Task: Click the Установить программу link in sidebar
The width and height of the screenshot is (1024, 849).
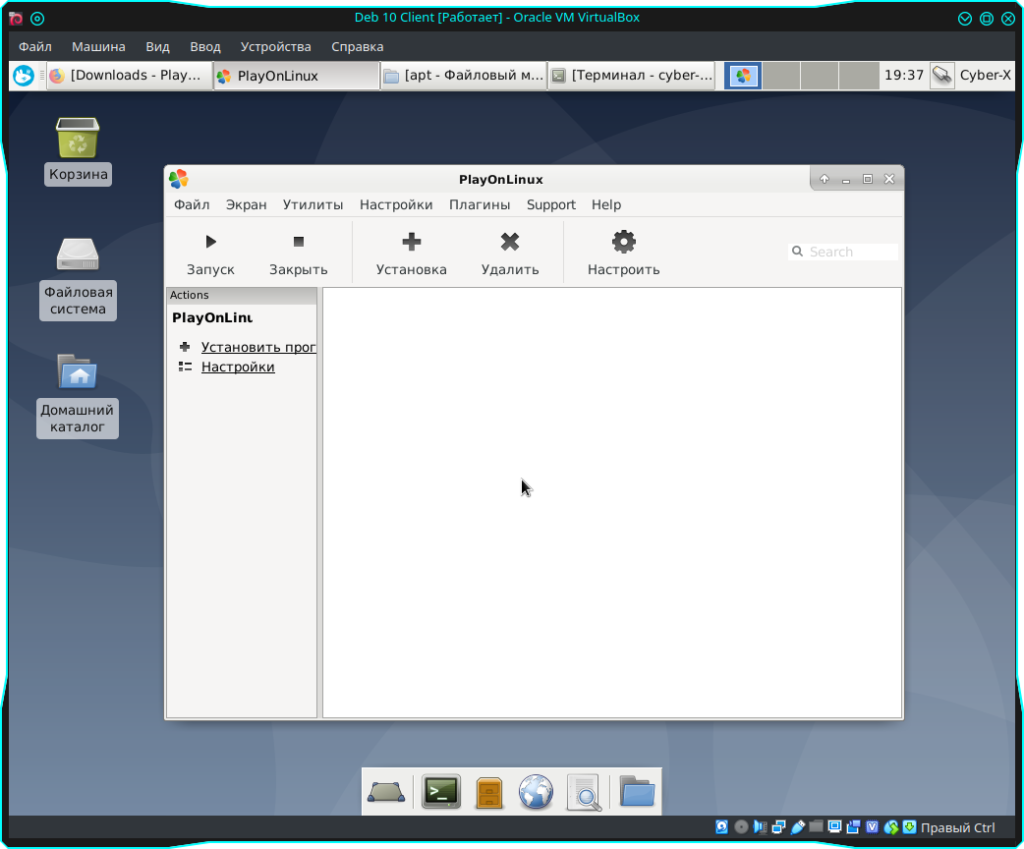Action: [258, 347]
